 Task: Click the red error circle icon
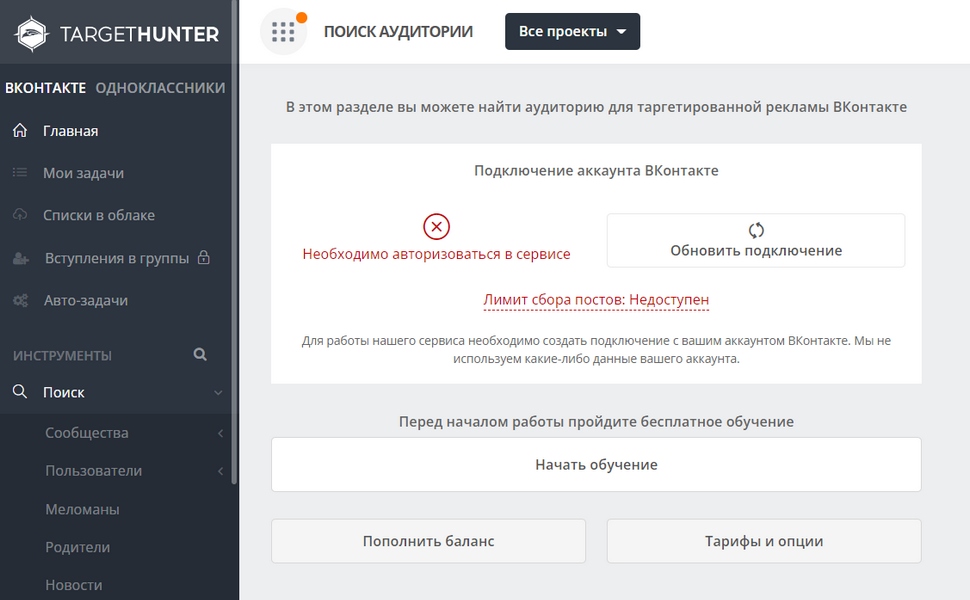436,226
